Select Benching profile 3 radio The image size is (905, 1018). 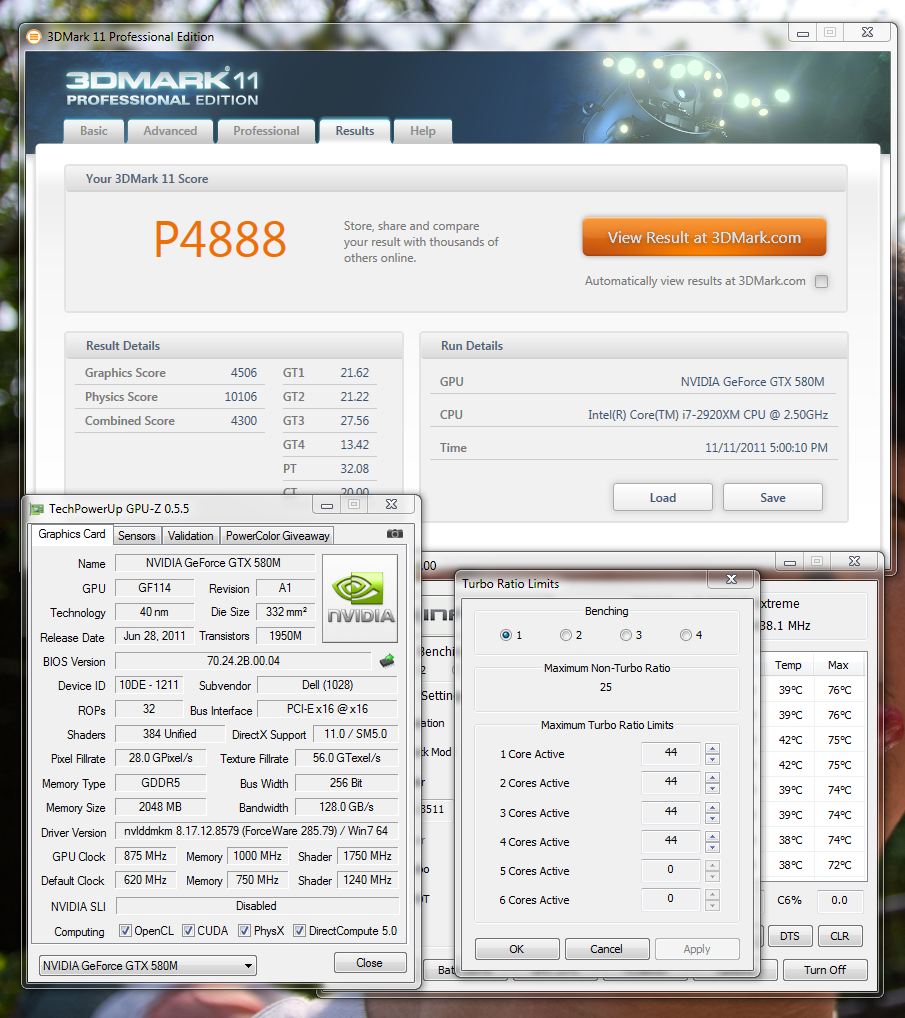point(626,635)
